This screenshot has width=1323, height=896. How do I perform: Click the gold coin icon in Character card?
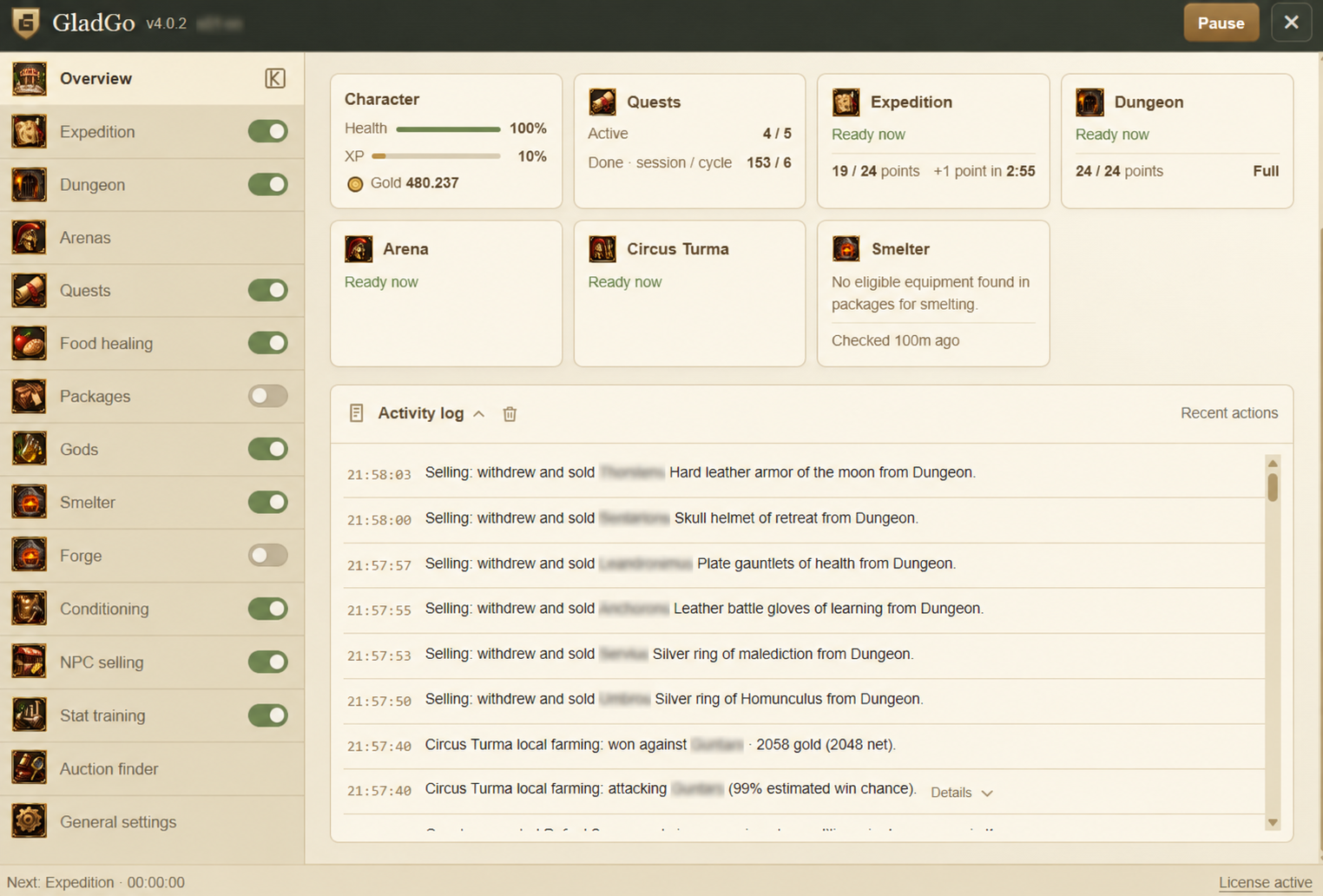[x=355, y=184]
